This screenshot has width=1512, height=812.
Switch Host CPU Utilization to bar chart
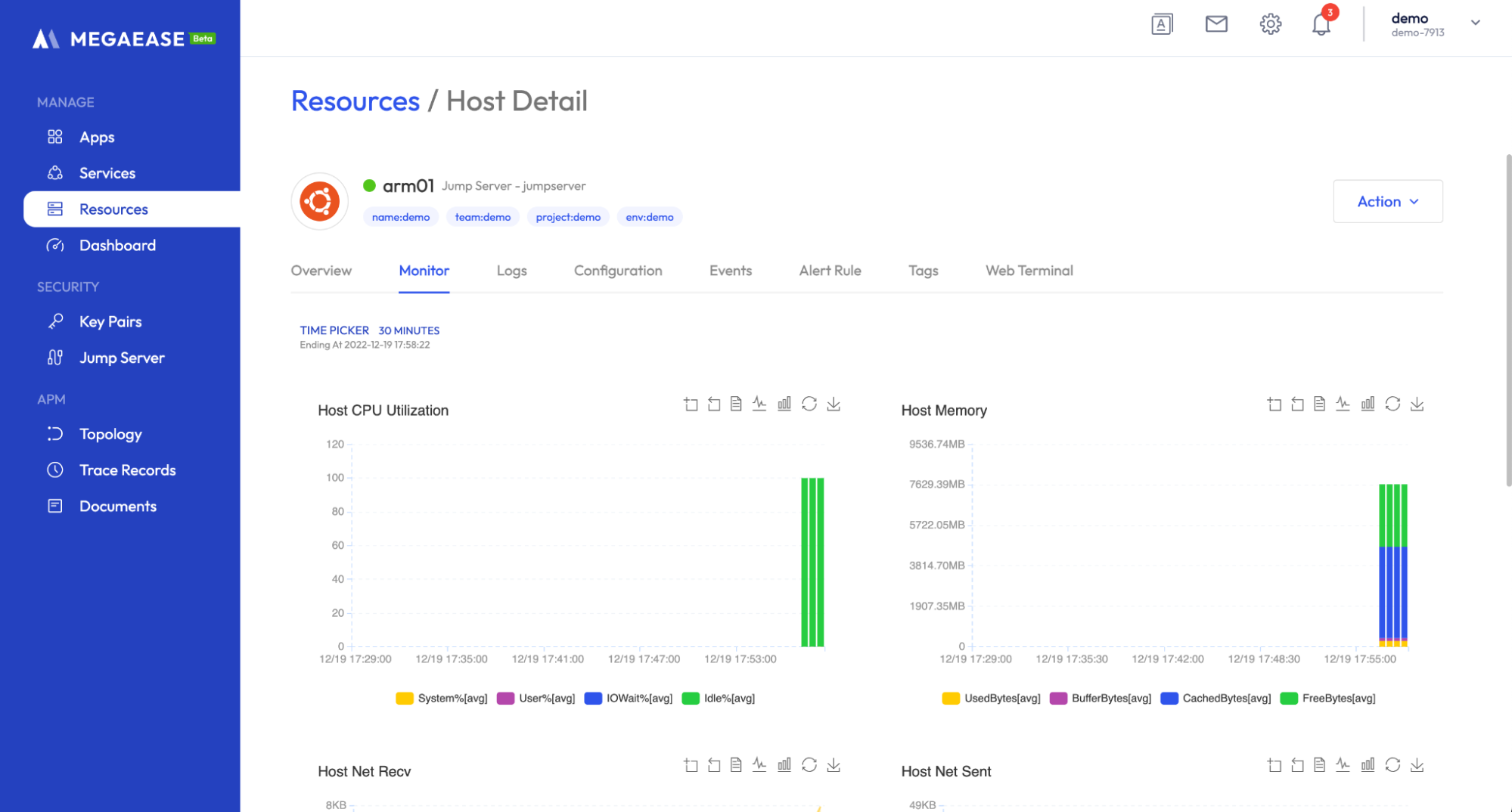coord(784,404)
